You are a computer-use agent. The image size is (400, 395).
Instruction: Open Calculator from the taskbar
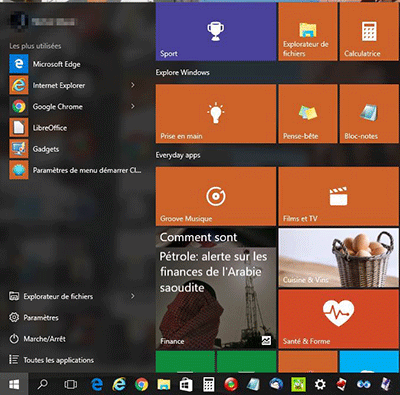click(x=208, y=384)
